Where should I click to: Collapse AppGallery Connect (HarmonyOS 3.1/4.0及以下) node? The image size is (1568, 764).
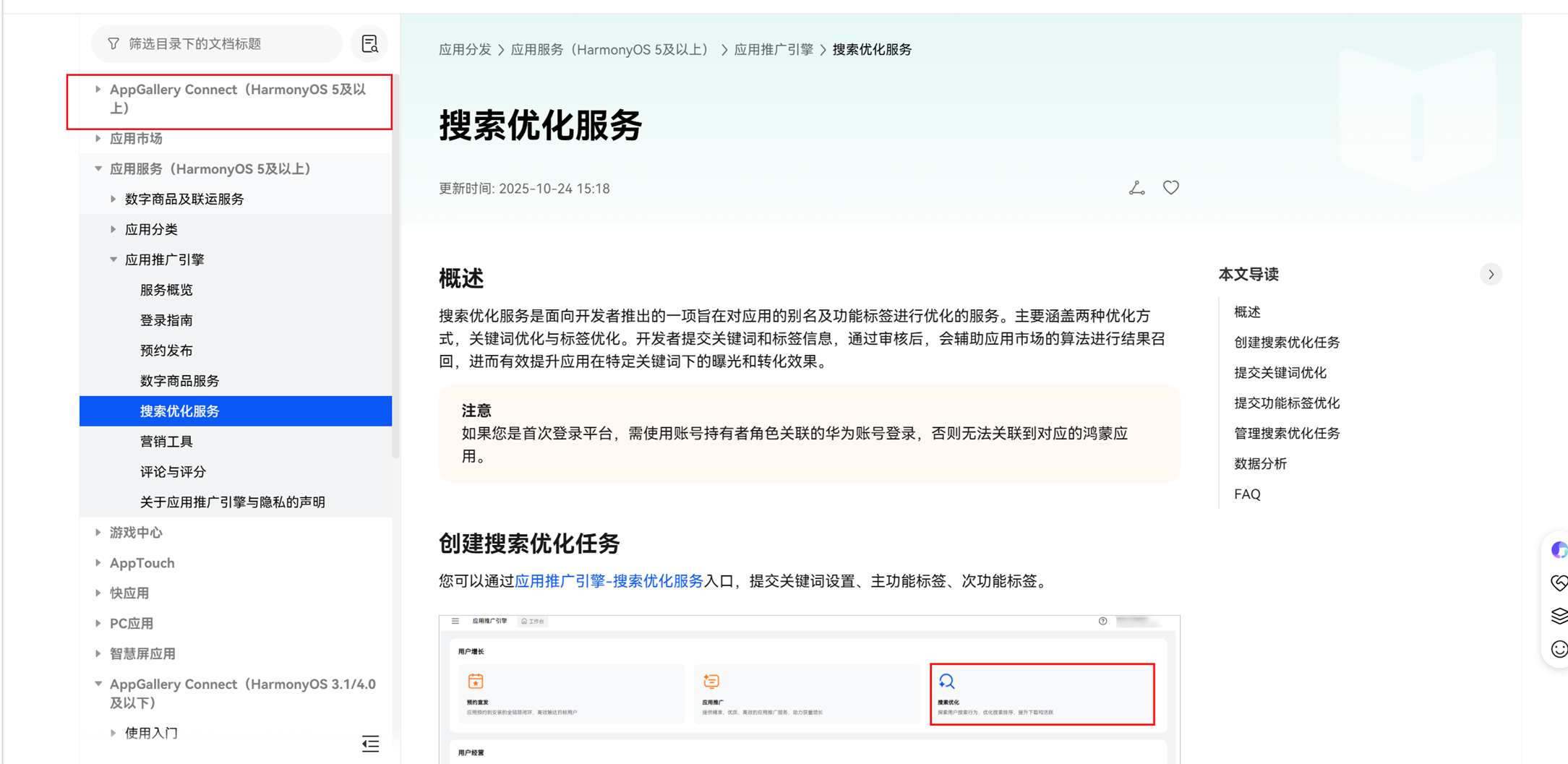[98, 684]
